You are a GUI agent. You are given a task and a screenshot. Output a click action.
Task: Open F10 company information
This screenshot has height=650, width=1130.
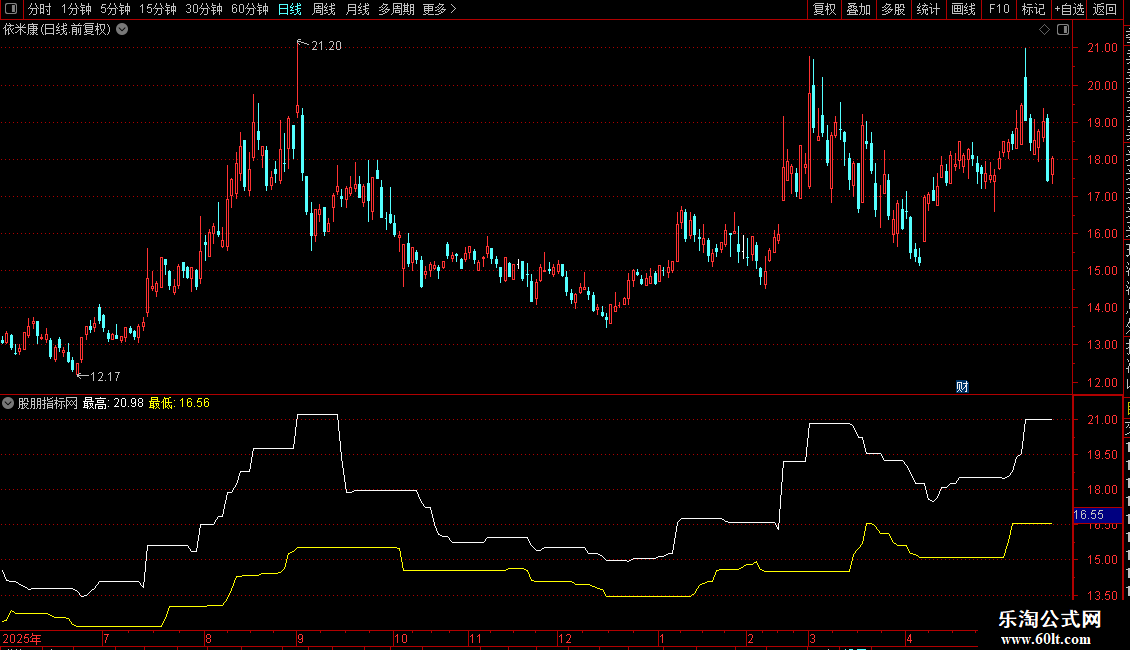click(999, 9)
